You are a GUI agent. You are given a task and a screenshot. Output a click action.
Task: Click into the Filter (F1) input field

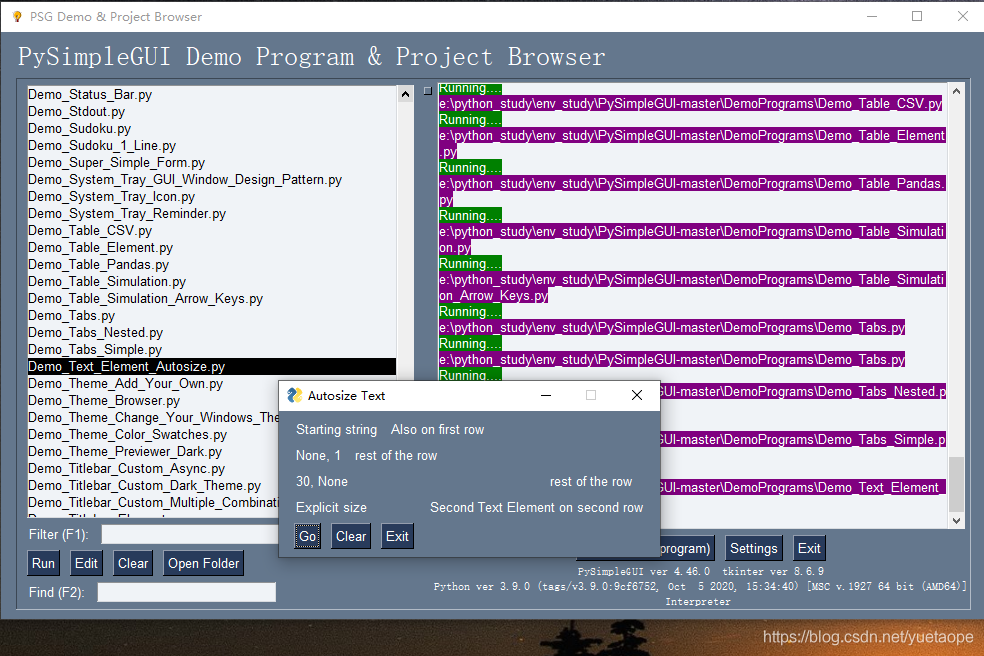point(190,534)
